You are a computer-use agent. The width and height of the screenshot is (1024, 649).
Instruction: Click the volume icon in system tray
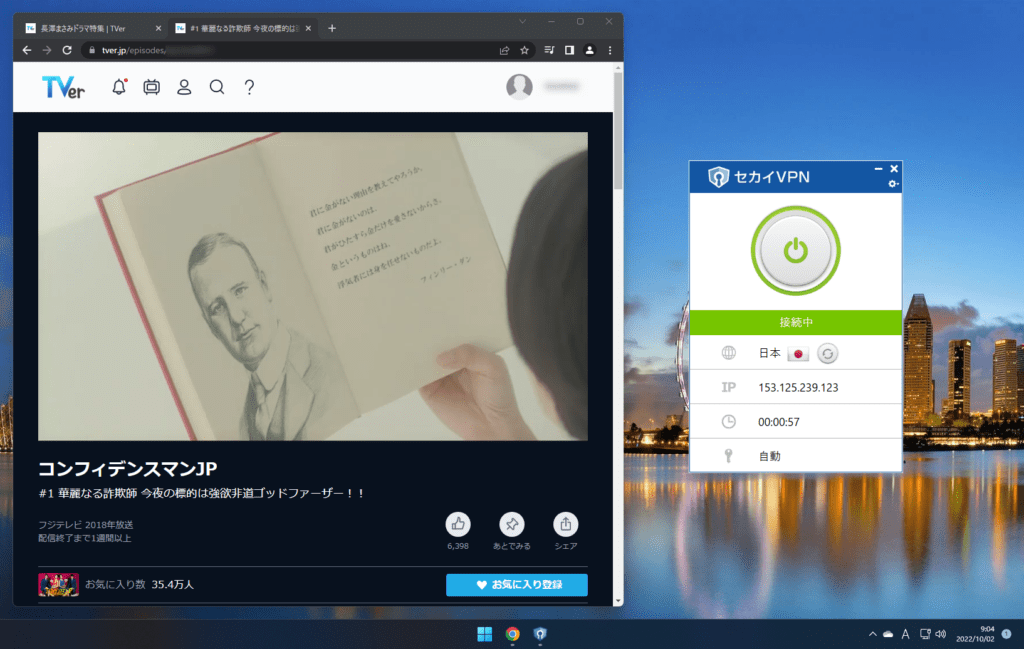941,634
